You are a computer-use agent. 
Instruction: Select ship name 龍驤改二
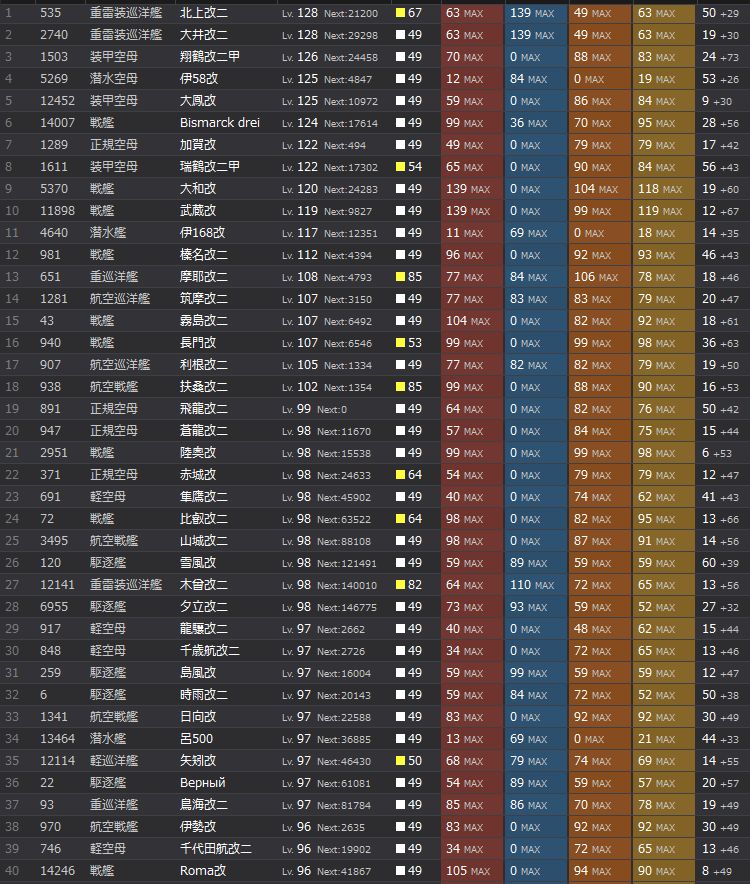pos(204,629)
